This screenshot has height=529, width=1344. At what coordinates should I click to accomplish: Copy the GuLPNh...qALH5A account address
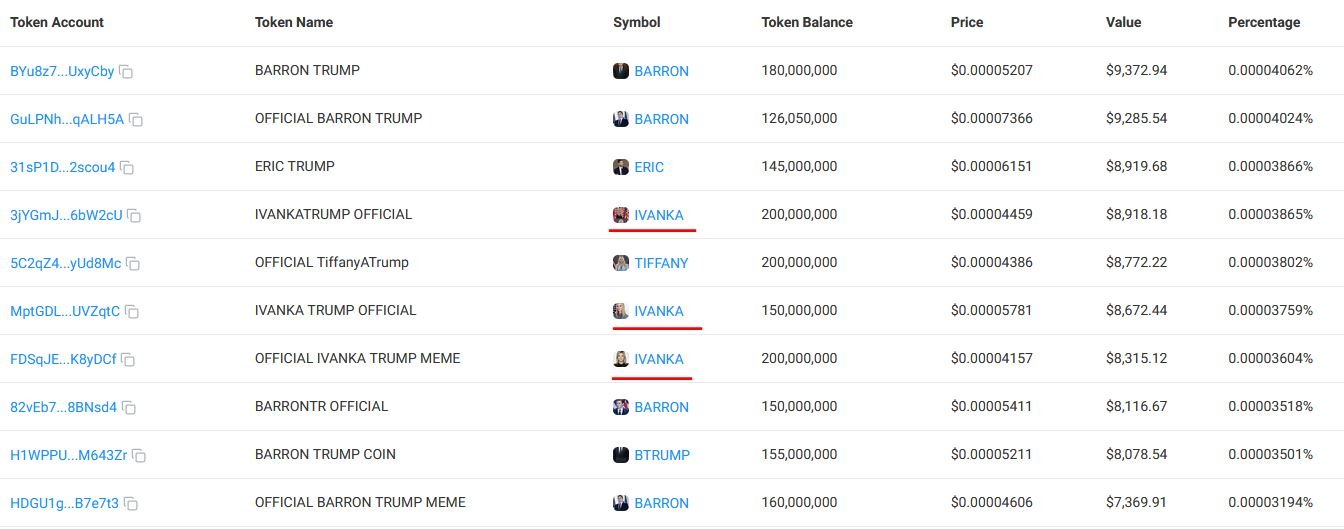tap(136, 120)
